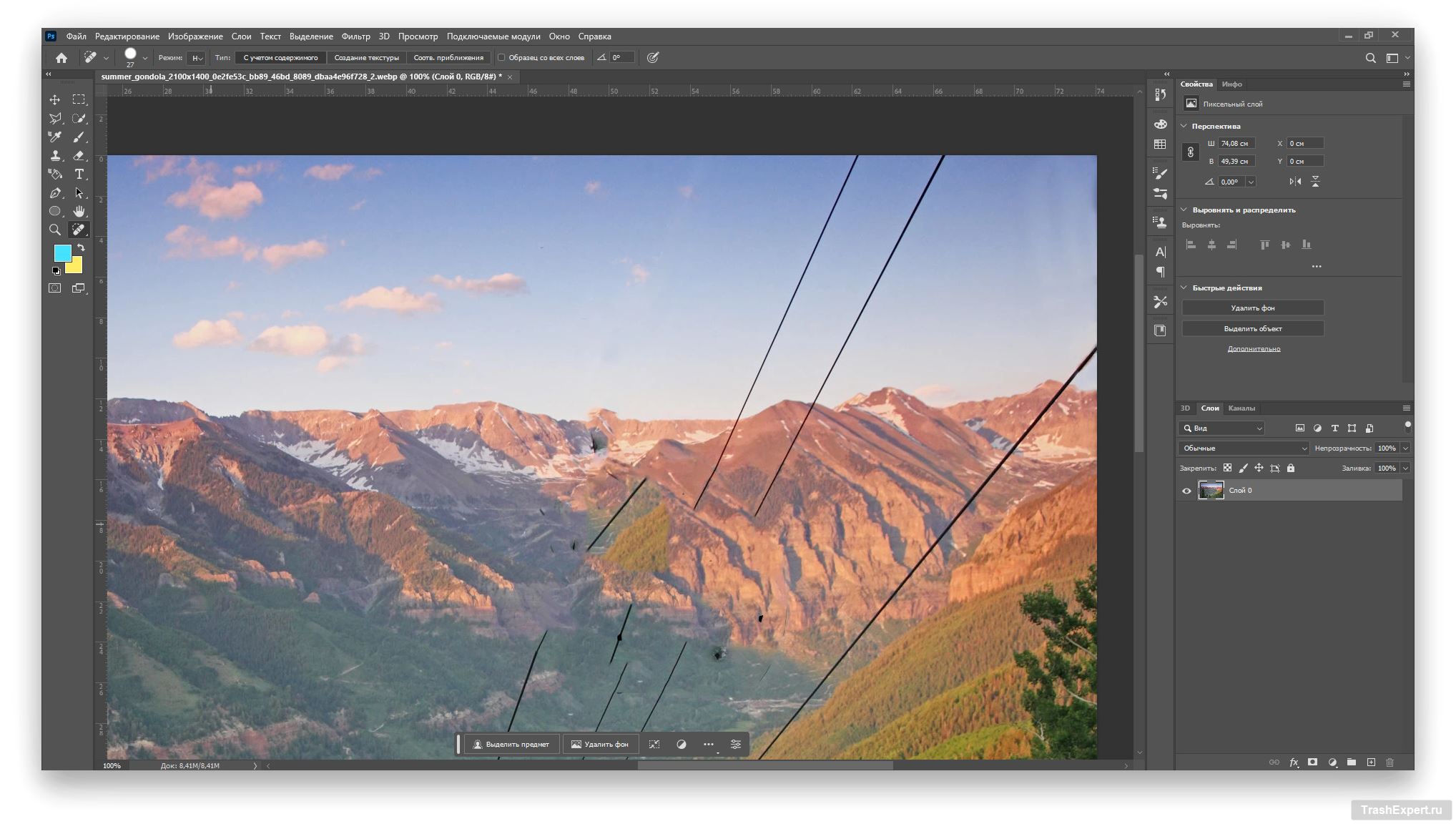Select the Brush tool
The height and width of the screenshot is (824, 1456).
point(79,137)
